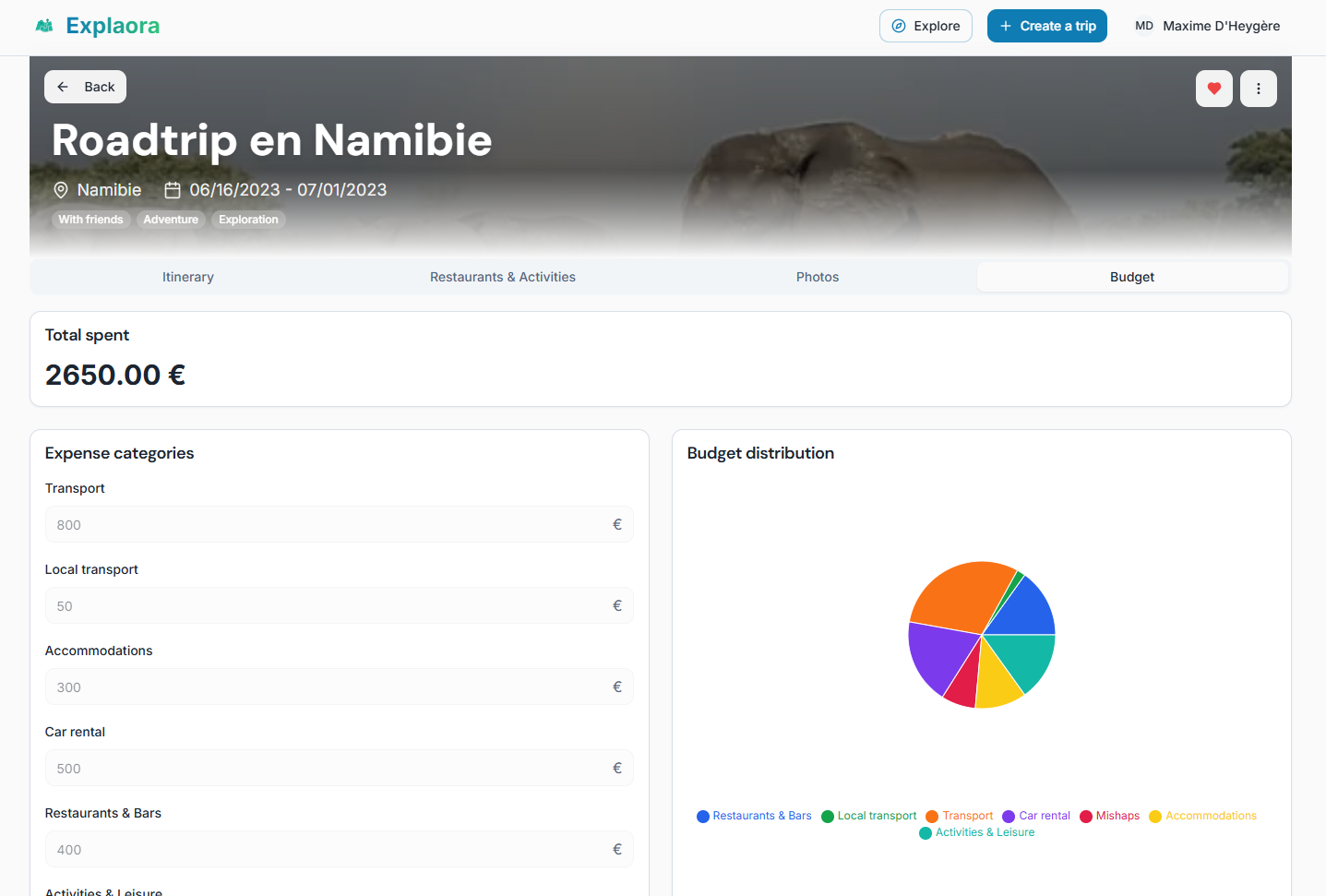Click the calendar icon beside the trip dates

[x=172, y=189]
